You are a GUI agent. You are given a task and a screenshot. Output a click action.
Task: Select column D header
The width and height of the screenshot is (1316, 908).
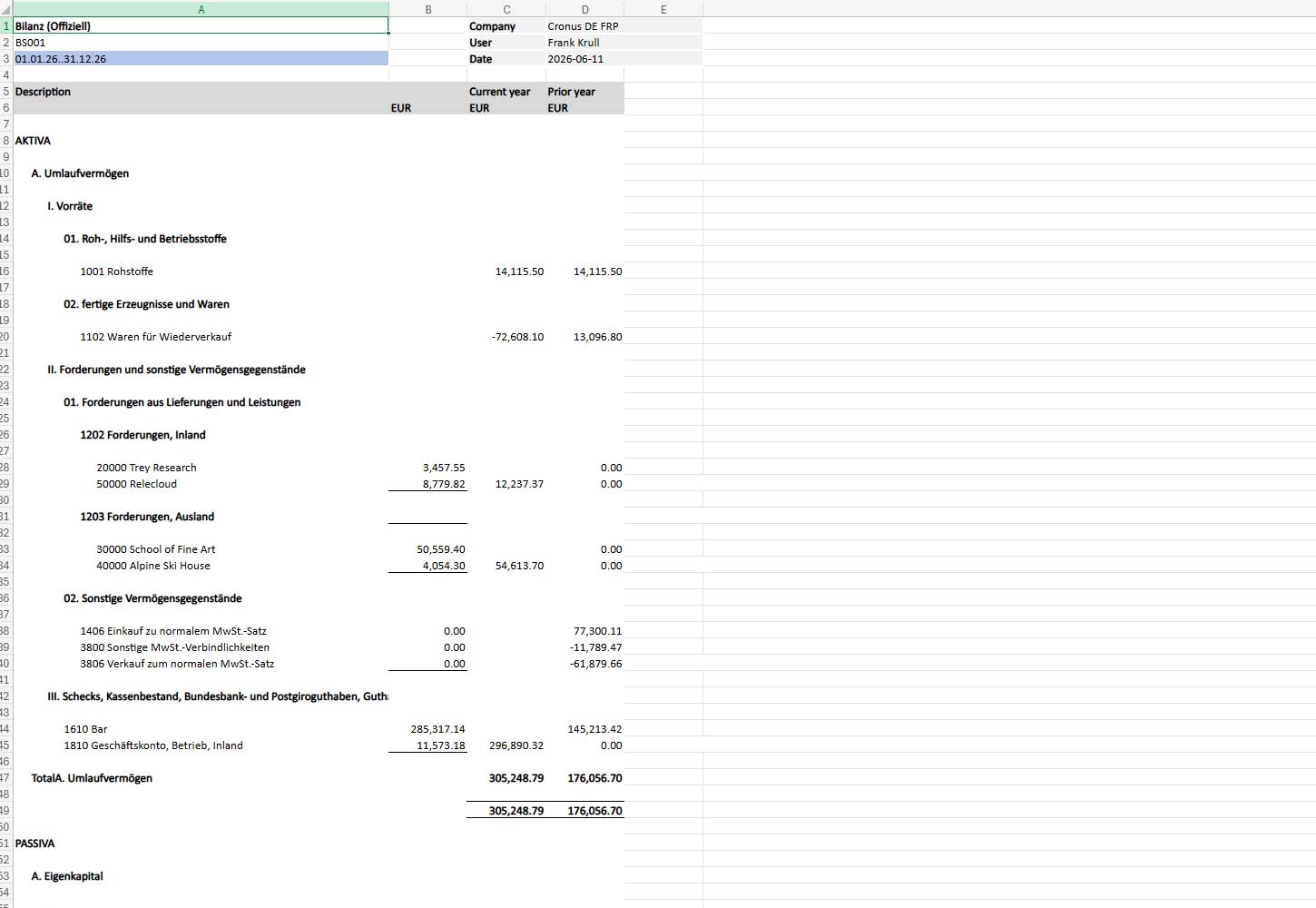tap(584, 9)
